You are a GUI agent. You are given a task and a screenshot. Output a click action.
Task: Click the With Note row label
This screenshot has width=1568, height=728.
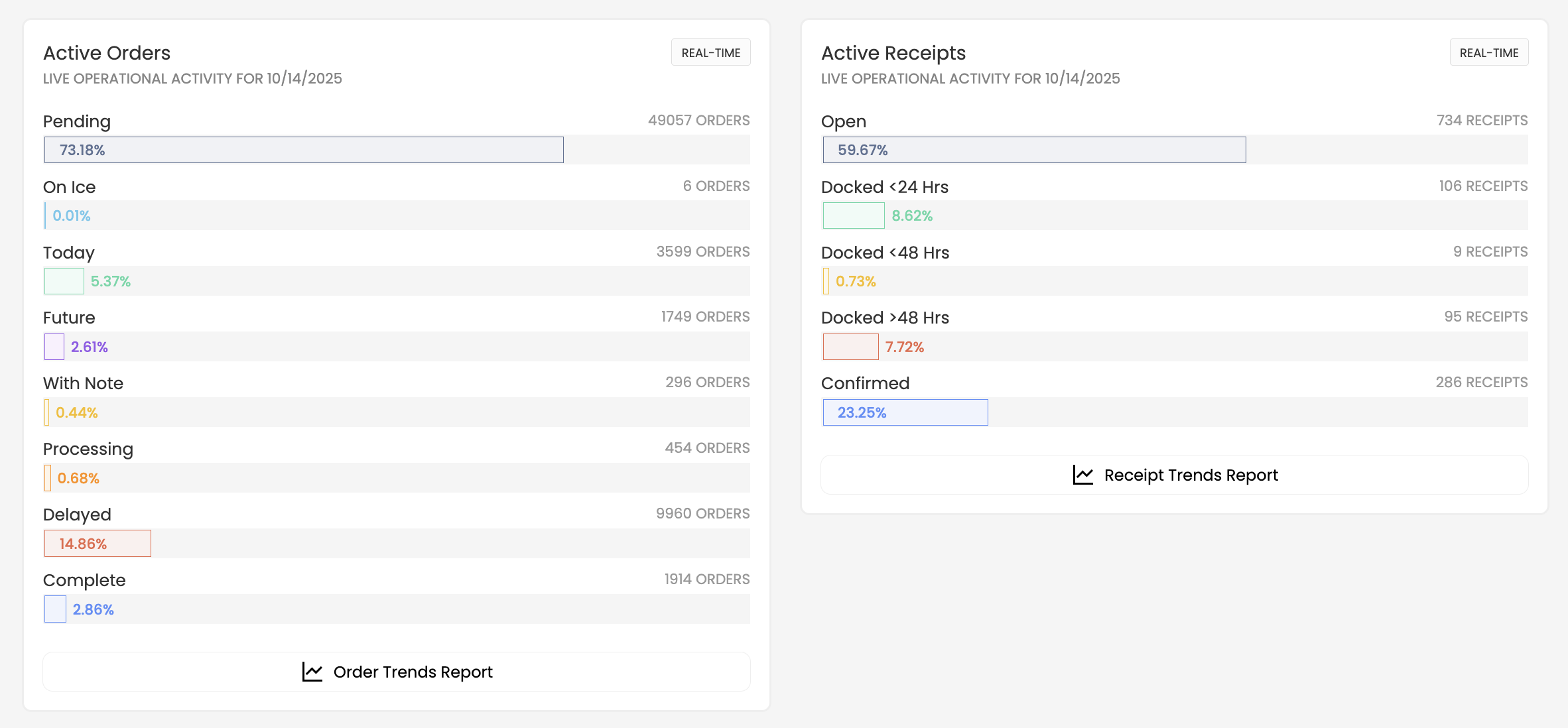[x=83, y=383]
